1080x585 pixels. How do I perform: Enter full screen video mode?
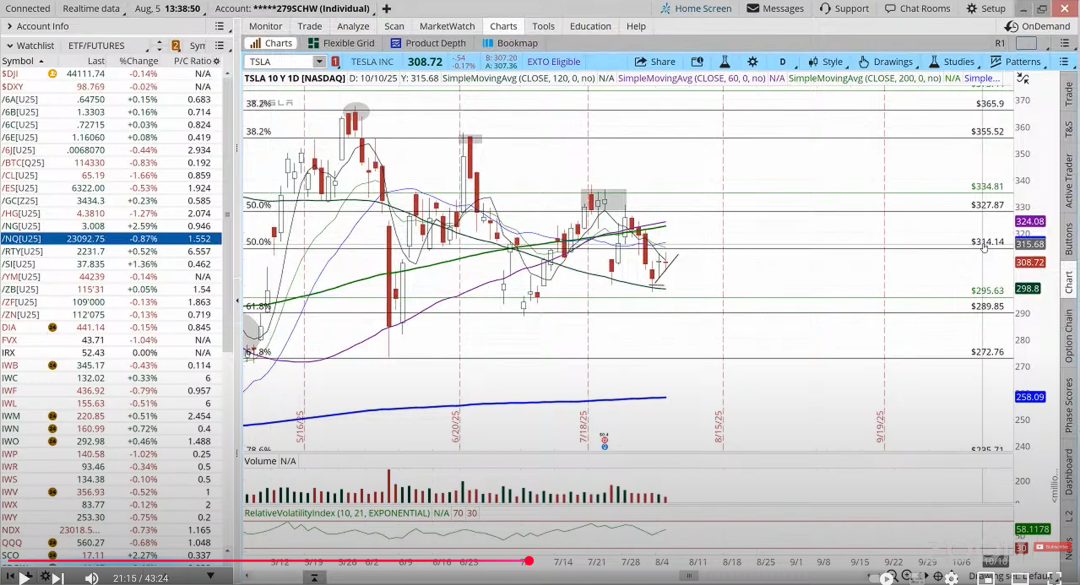1055,577
